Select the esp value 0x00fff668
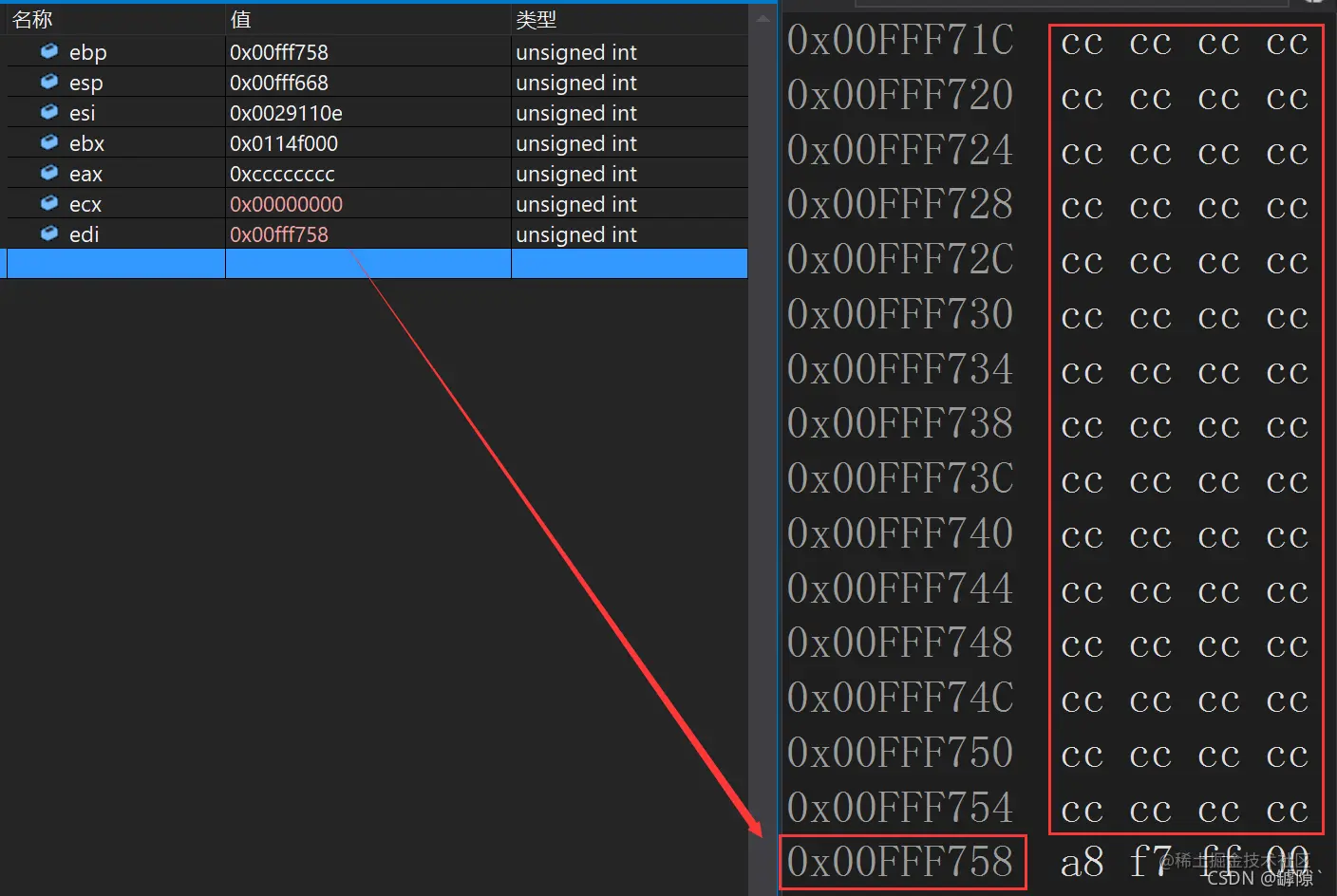Screen dimensions: 1337x896 [279, 83]
